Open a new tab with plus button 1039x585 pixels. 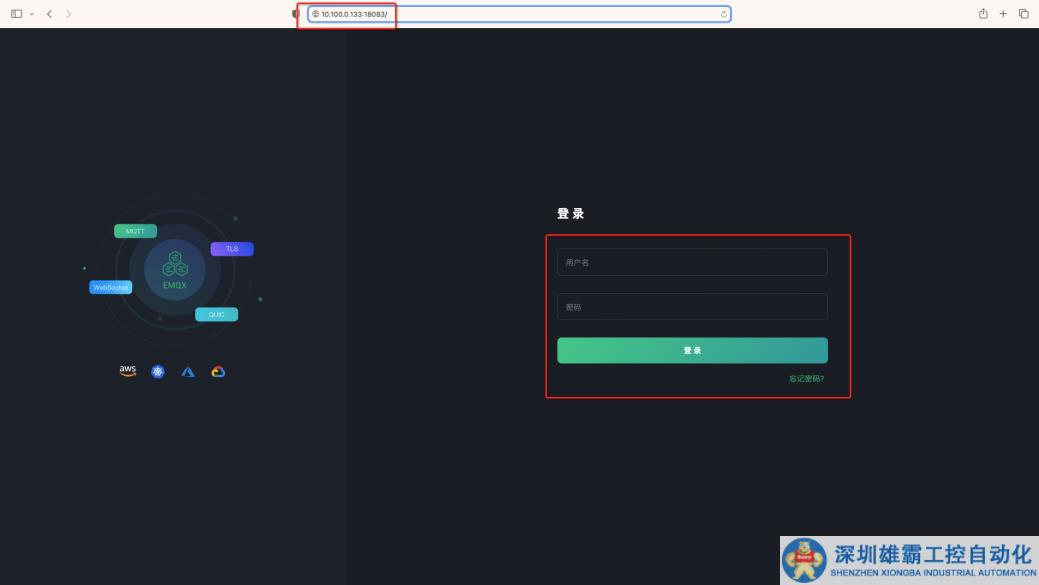tap(1003, 14)
